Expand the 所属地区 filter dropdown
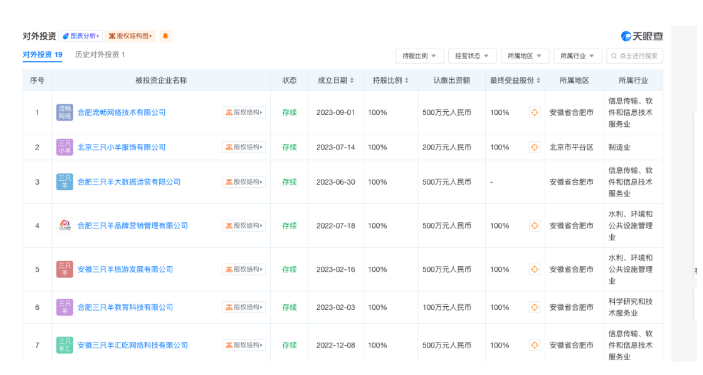The image size is (703, 375). [x=525, y=56]
